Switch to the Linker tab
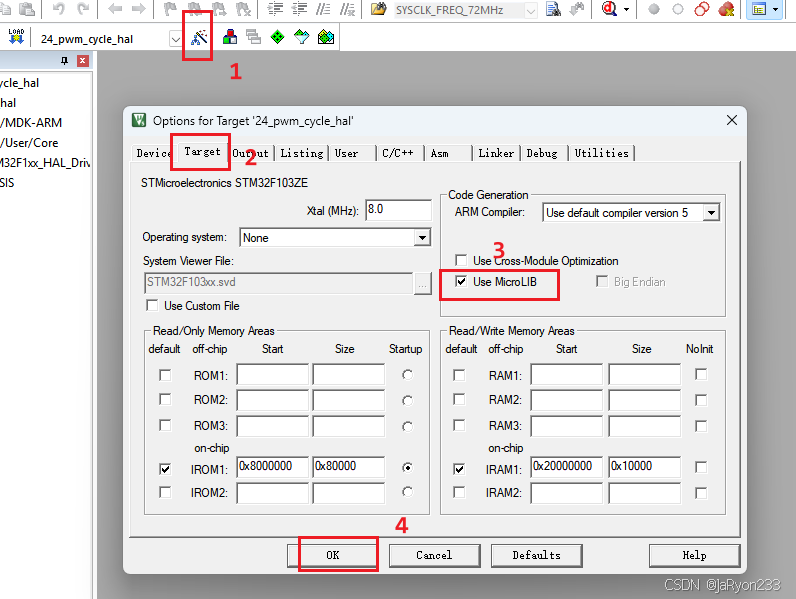Screen dimensions: 796x599 pos(496,153)
